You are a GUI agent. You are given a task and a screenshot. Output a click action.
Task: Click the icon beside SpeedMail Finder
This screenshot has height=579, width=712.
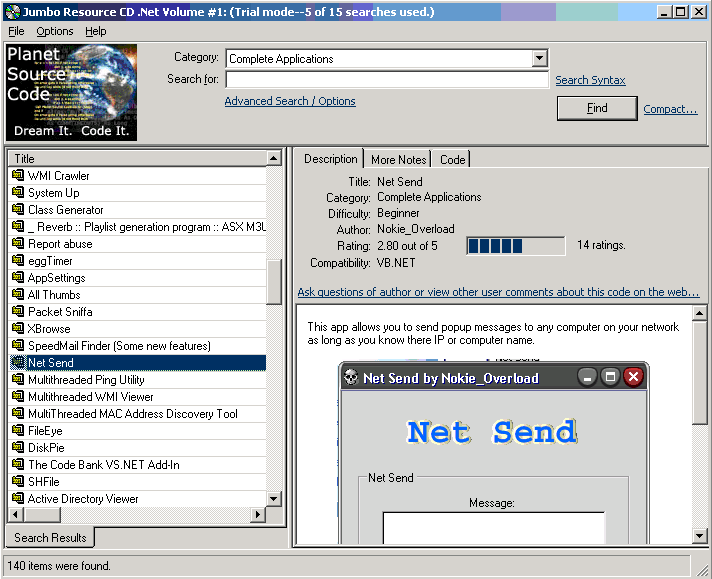[x=18, y=345]
